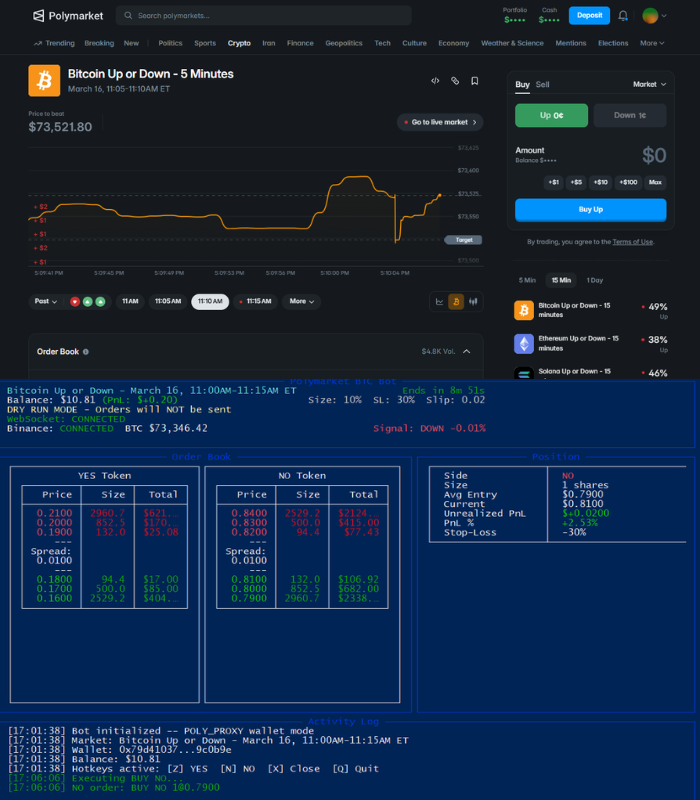Select the Crypto category
The width and height of the screenshot is (700, 800).
click(239, 43)
